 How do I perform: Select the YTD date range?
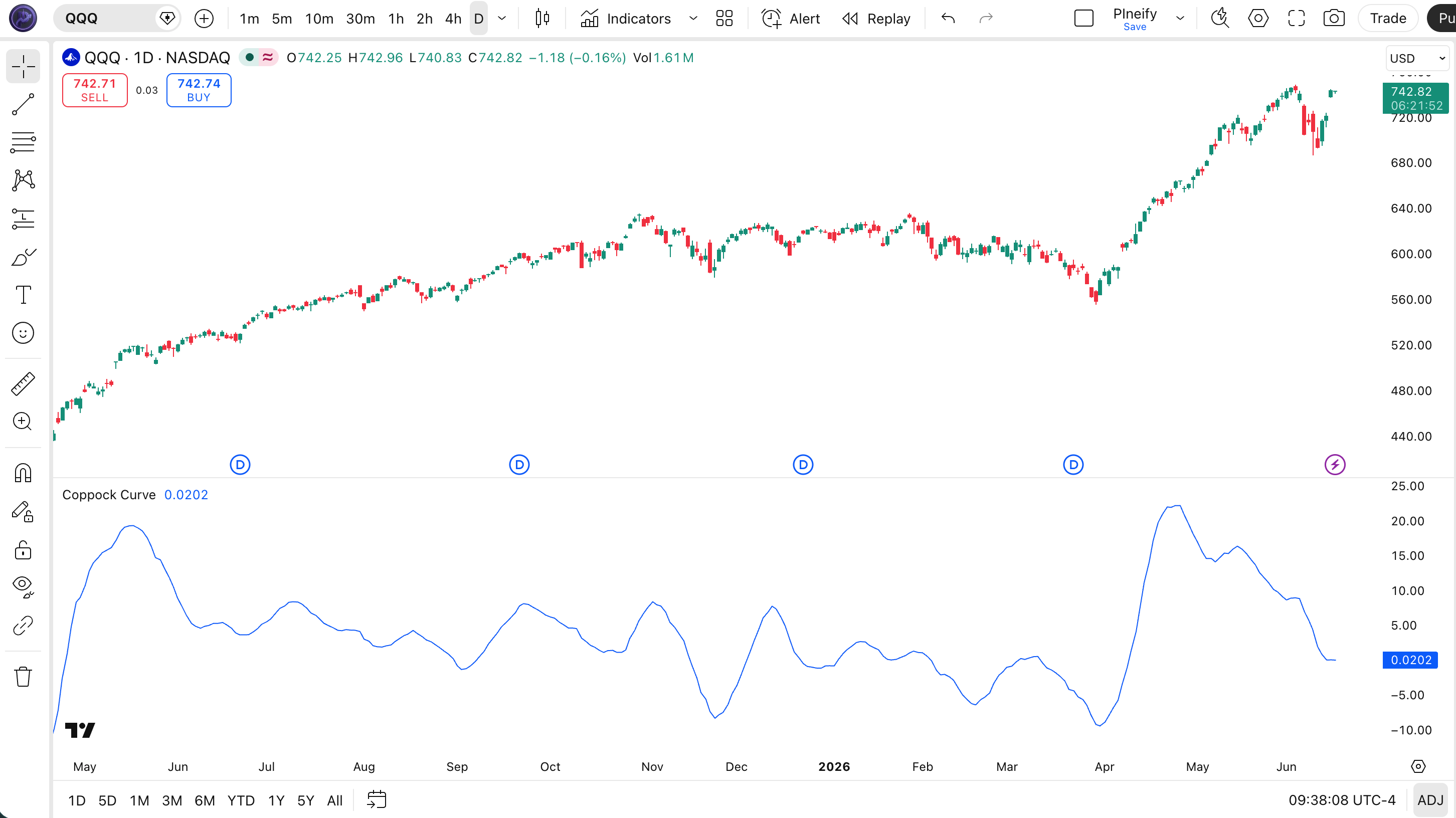point(241,800)
